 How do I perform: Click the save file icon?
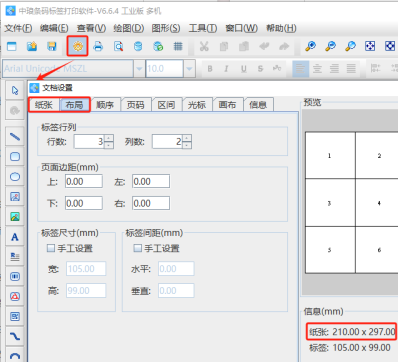[x=52, y=46]
